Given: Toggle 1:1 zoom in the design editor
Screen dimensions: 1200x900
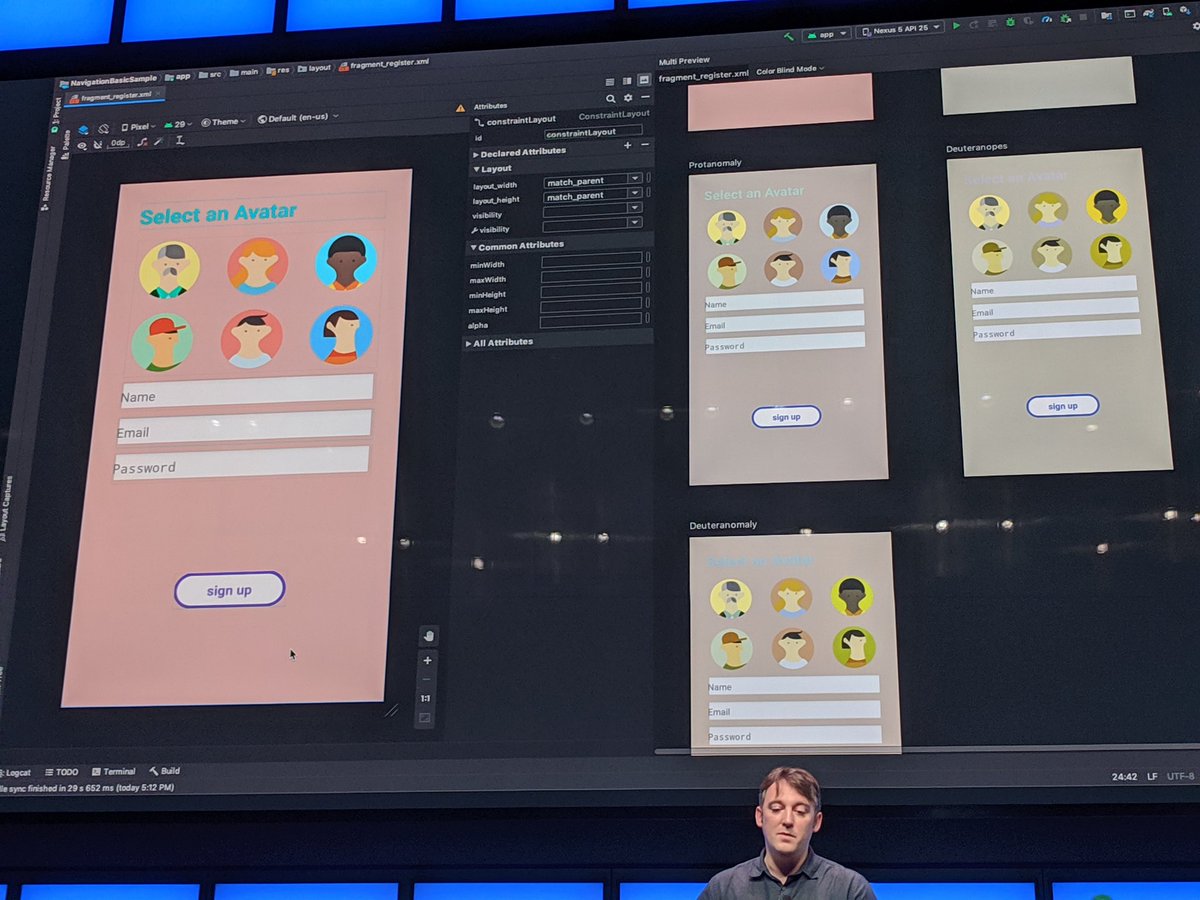Looking at the screenshot, I should (x=425, y=698).
